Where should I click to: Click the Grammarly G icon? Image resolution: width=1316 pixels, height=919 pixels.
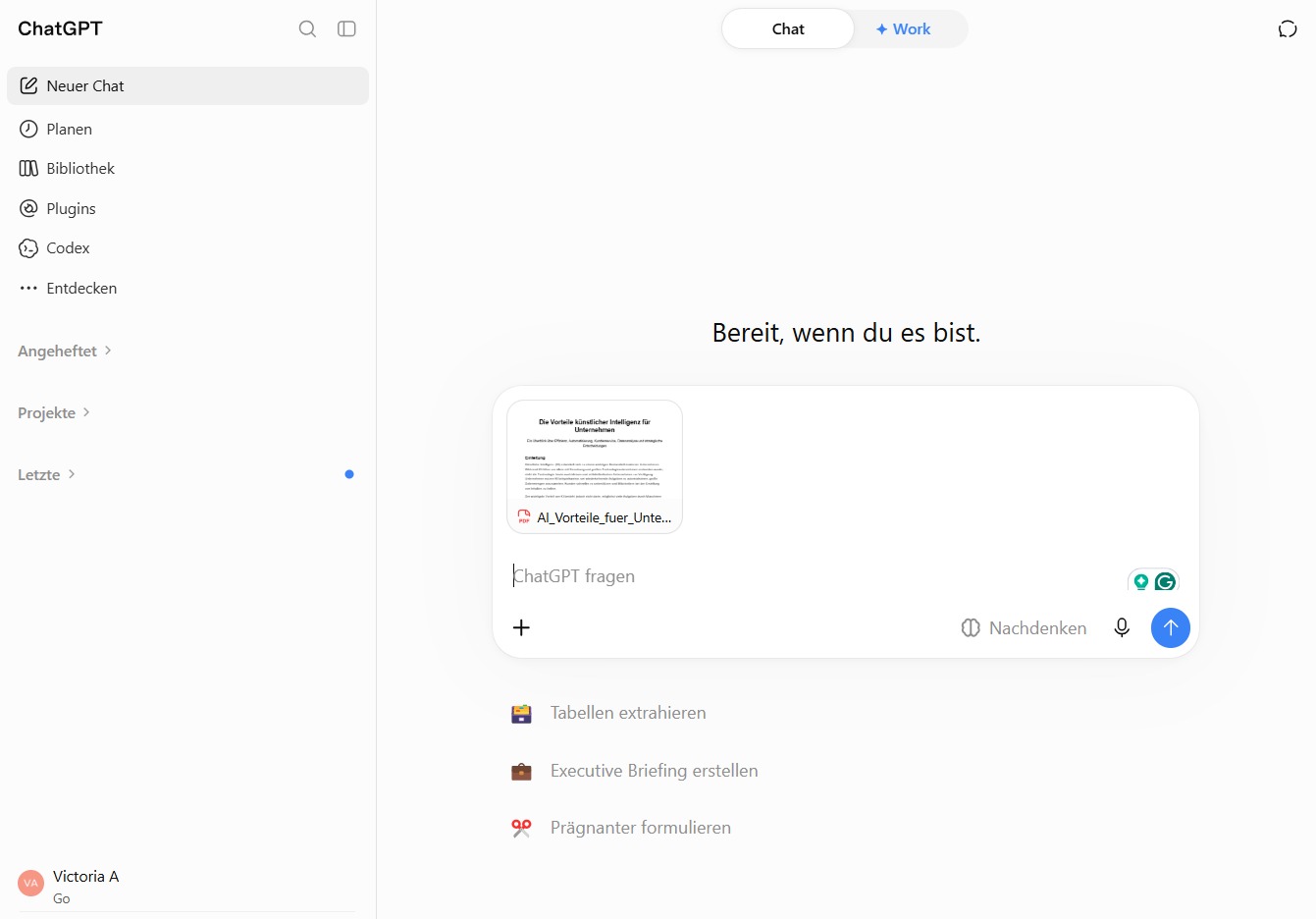[1165, 581]
